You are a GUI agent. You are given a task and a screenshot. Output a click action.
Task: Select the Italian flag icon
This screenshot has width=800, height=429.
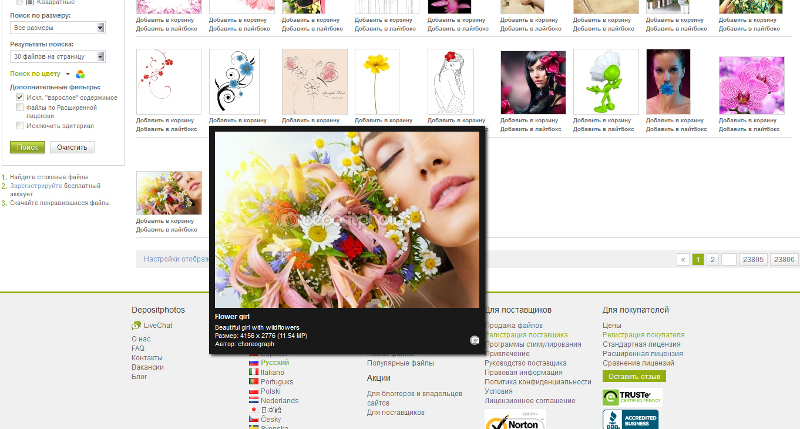click(x=254, y=372)
